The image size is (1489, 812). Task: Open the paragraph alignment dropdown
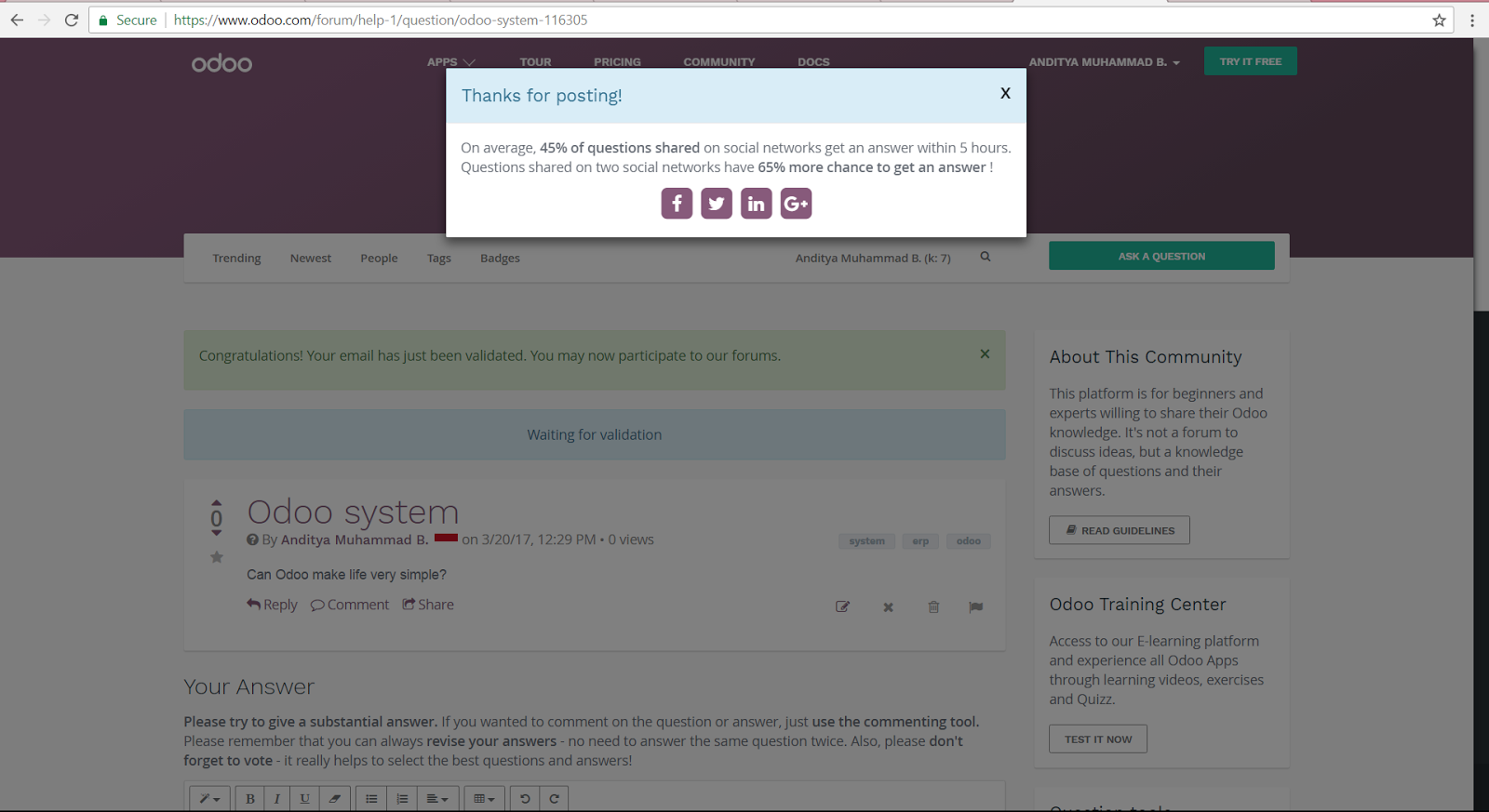click(x=437, y=799)
